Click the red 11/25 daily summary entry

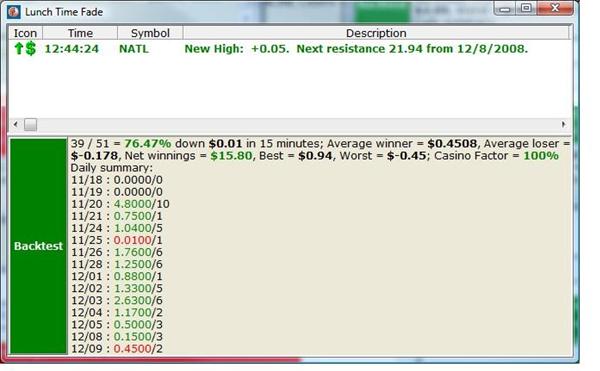[x=117, y=240]
